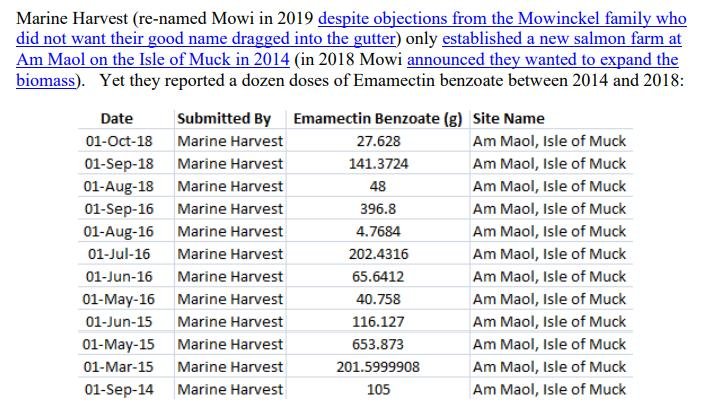Select the 201.5999908 dose cell

[x=378, y=367]
